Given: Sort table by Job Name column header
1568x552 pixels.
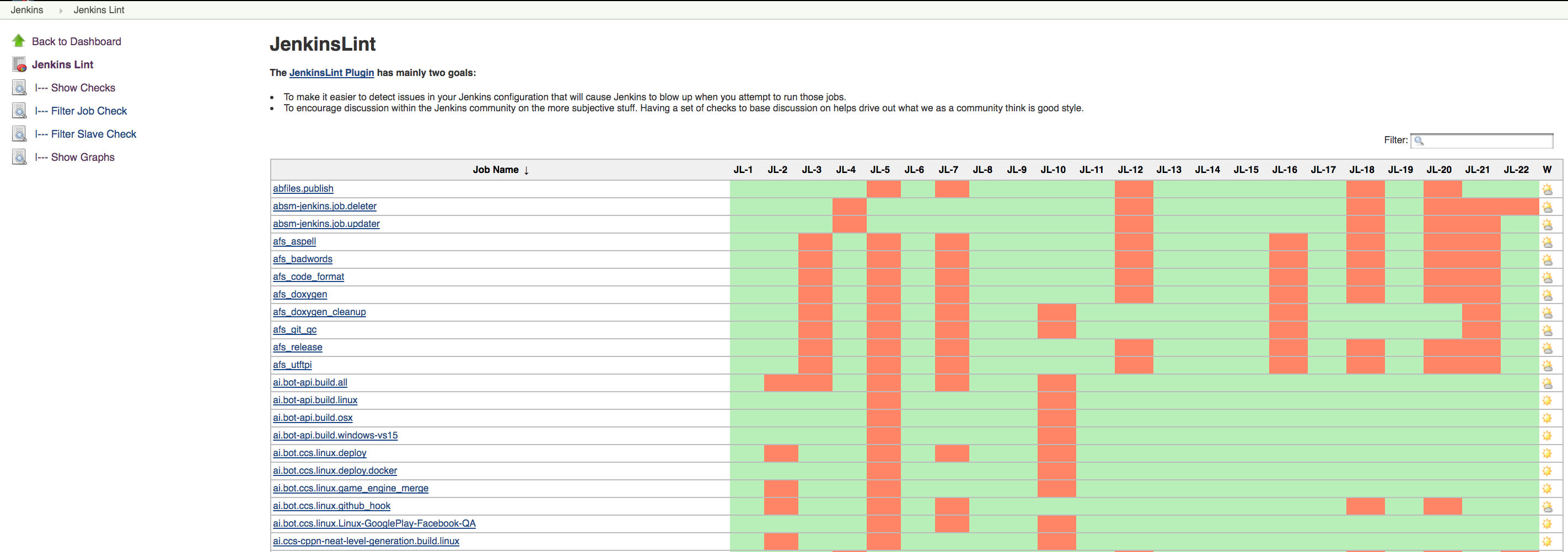Looking at the screenshot, I should pyautogui.click(x=501, y=170).
